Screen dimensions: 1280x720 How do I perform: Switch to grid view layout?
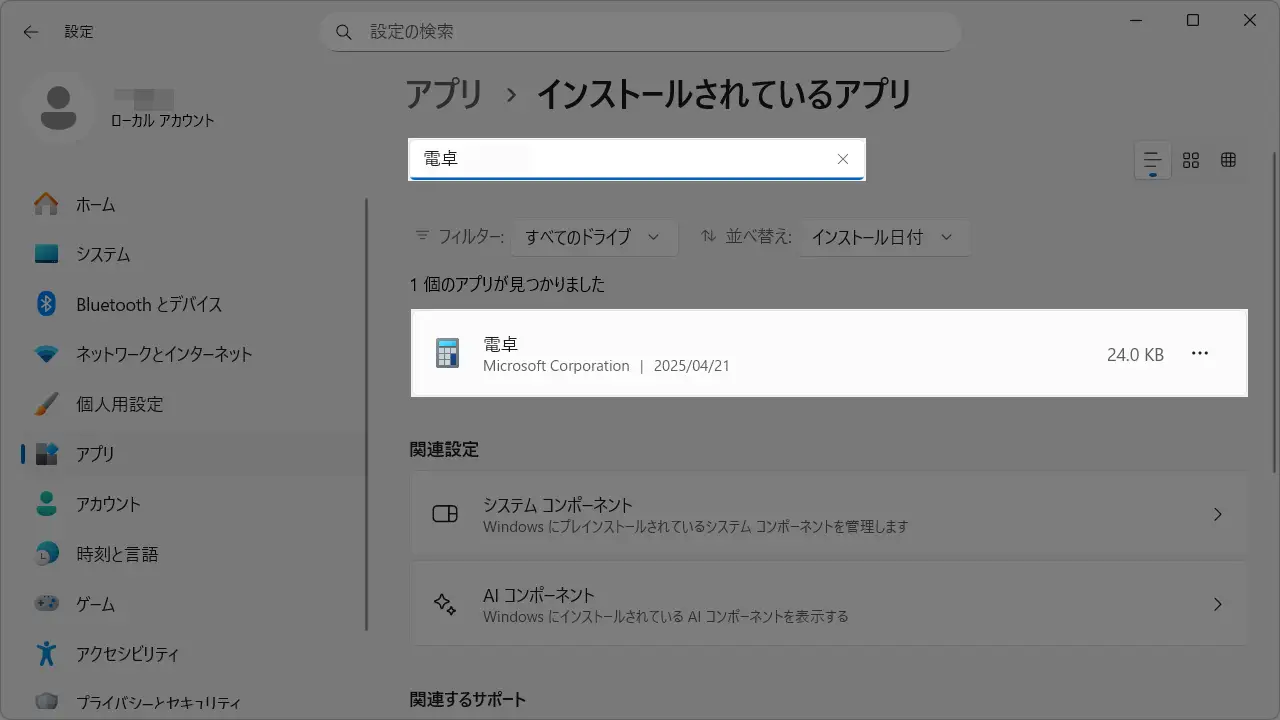1191,160
